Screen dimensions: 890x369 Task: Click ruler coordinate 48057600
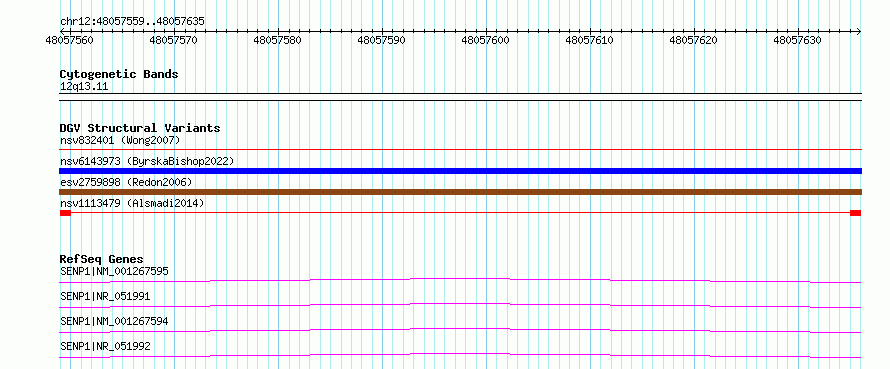click(486, 40)
